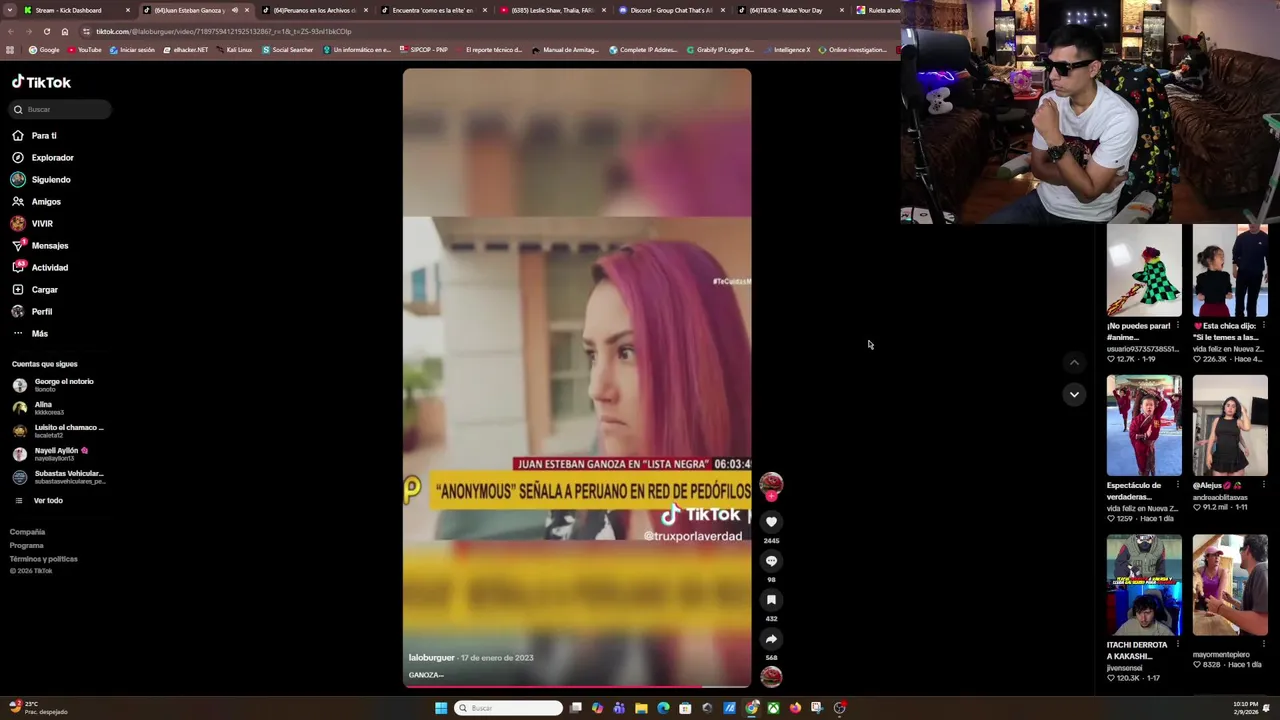Click the TikTok logo
The image size is (1280, 720).
pyautogui.click(x=41, y=82)
